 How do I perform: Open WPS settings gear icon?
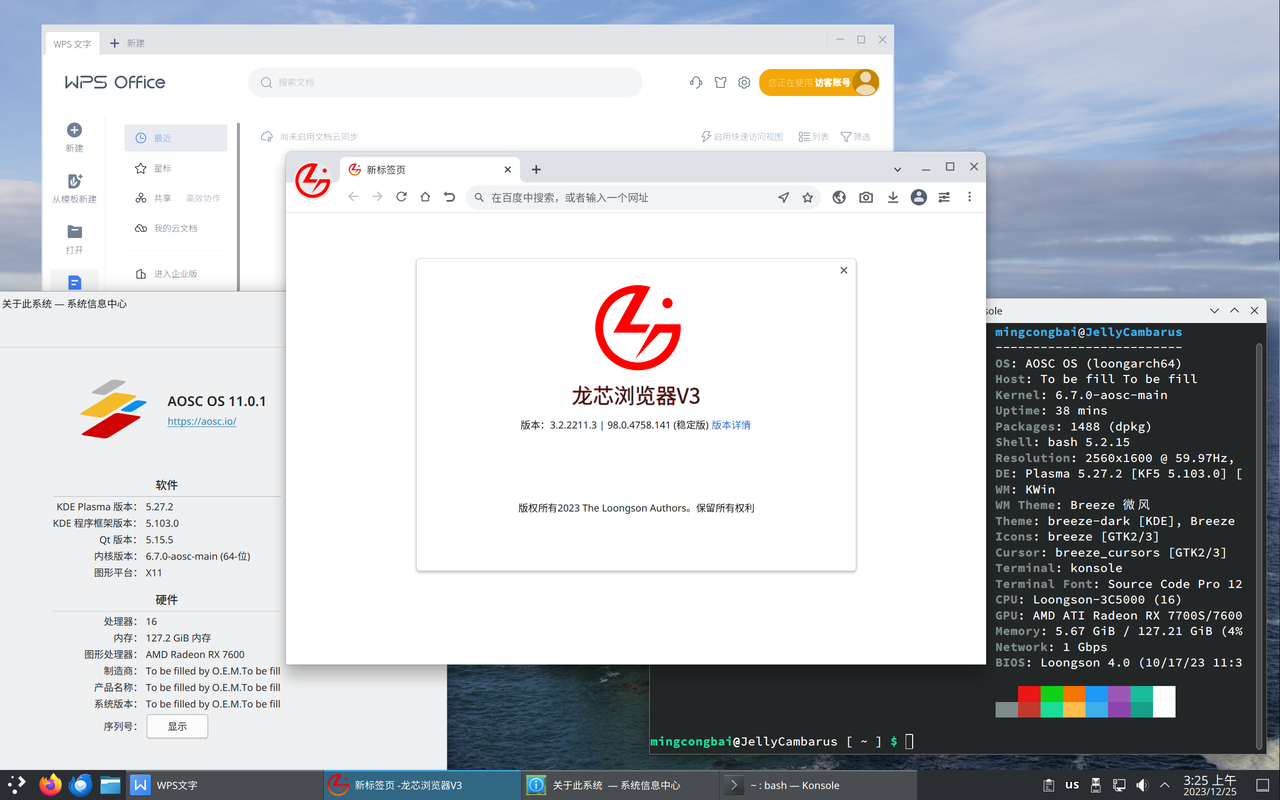744,83
